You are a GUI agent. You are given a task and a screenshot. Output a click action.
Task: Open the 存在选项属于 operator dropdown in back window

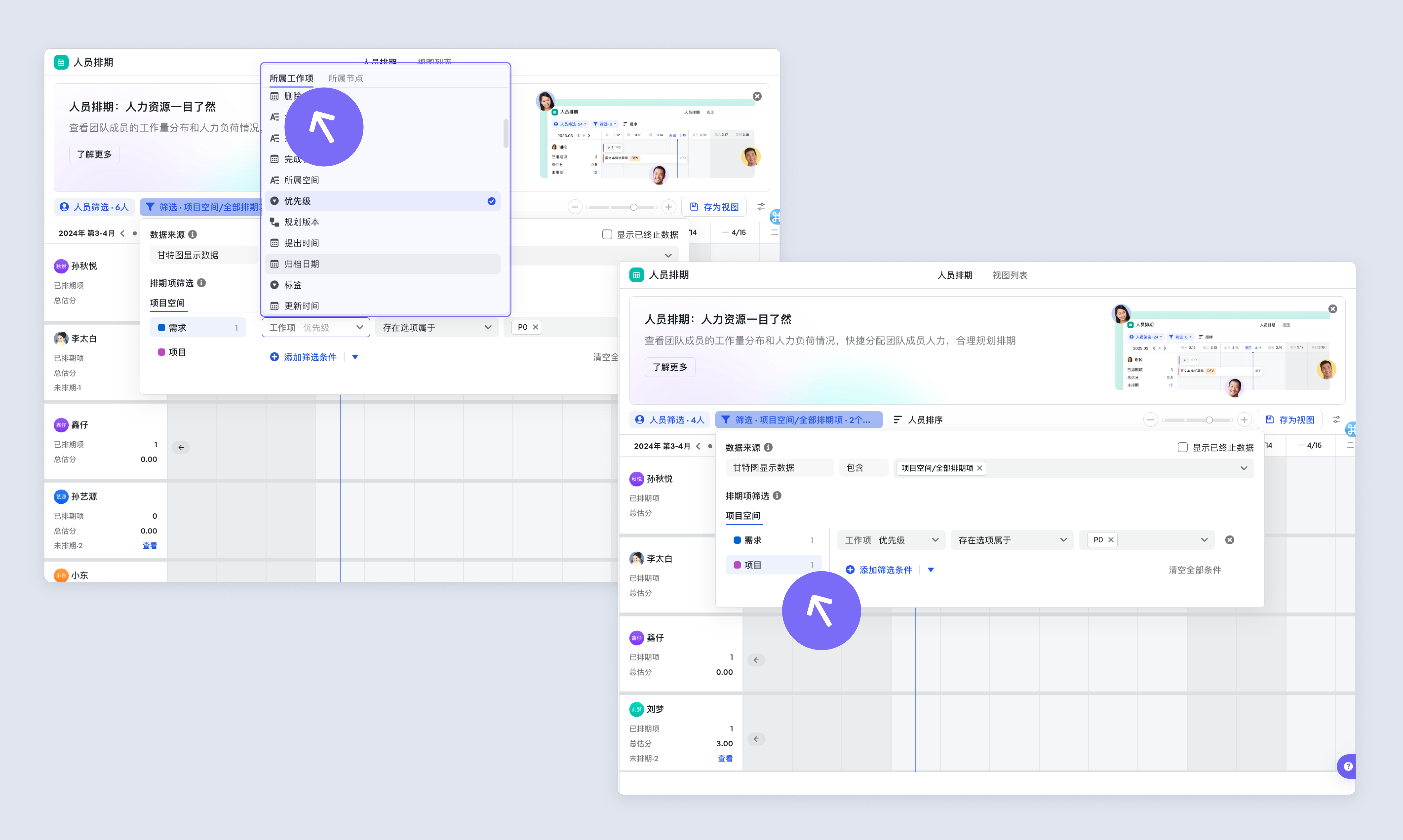pos(437,327)
